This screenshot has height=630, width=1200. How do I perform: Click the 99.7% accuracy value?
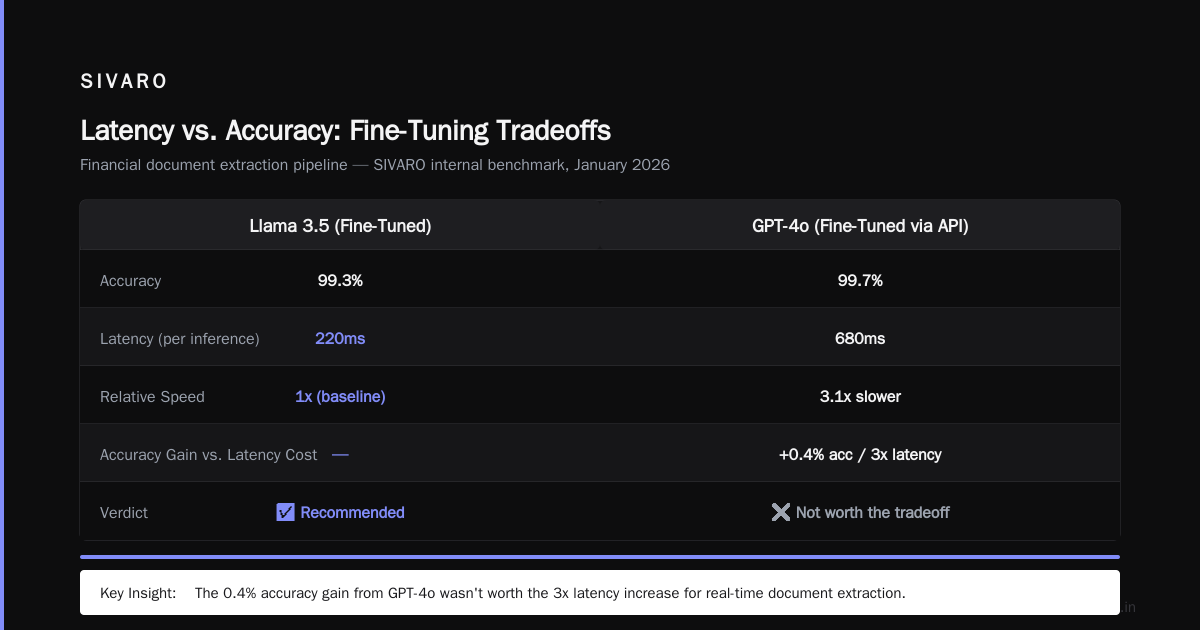(x=860, y=281)
